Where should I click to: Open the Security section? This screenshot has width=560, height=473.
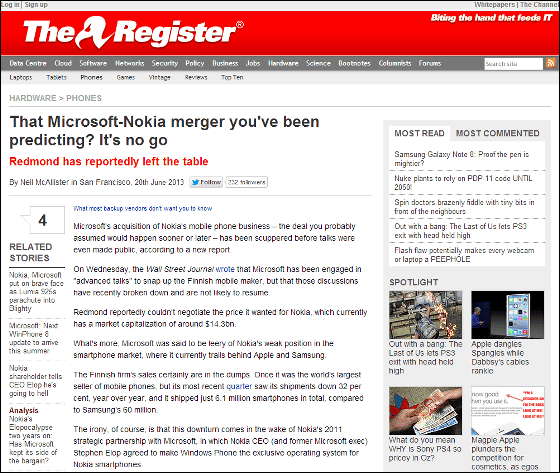point(165,63)
